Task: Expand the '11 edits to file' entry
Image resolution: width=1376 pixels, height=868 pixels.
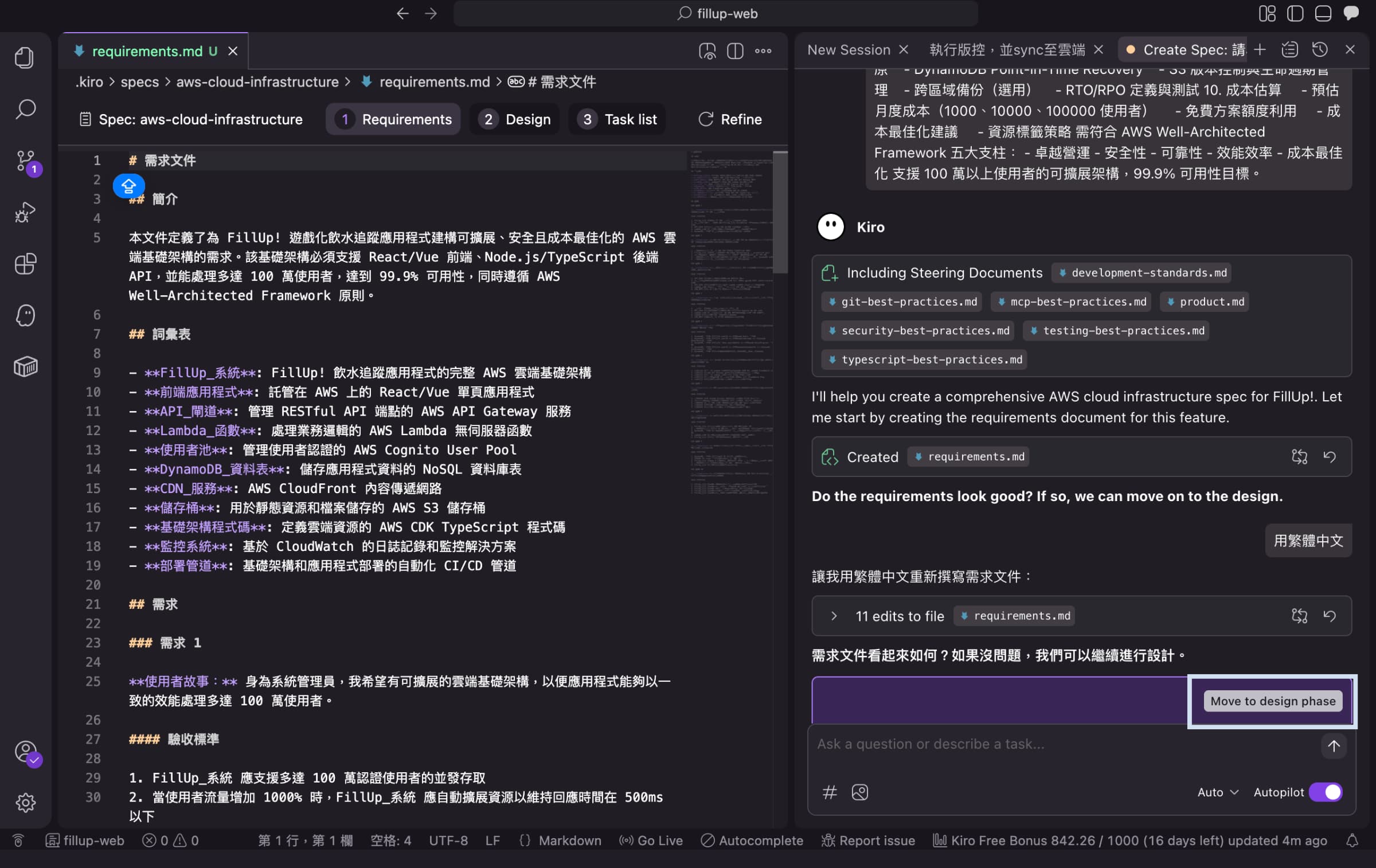Action: [x=833, y=616]
